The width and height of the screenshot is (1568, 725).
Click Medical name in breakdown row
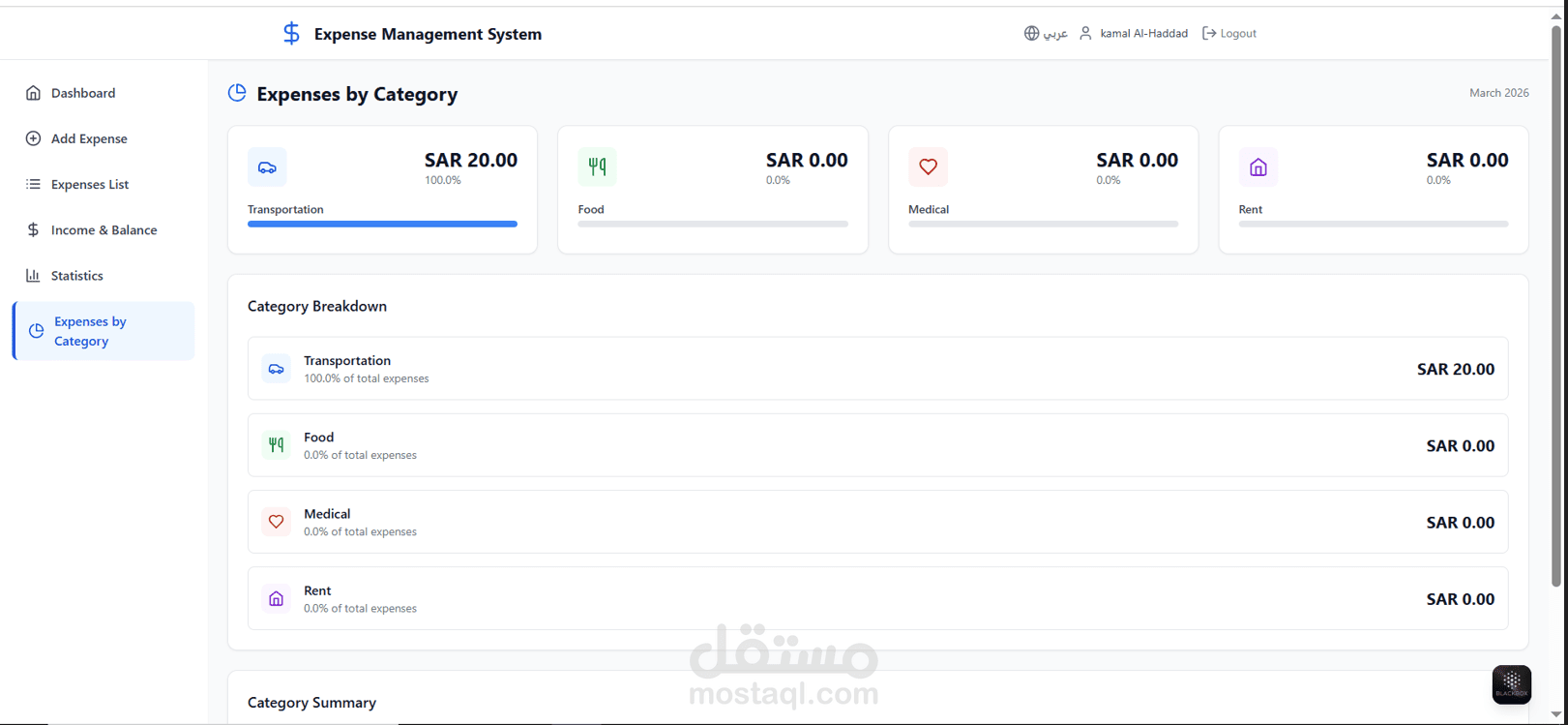point(327,513)
